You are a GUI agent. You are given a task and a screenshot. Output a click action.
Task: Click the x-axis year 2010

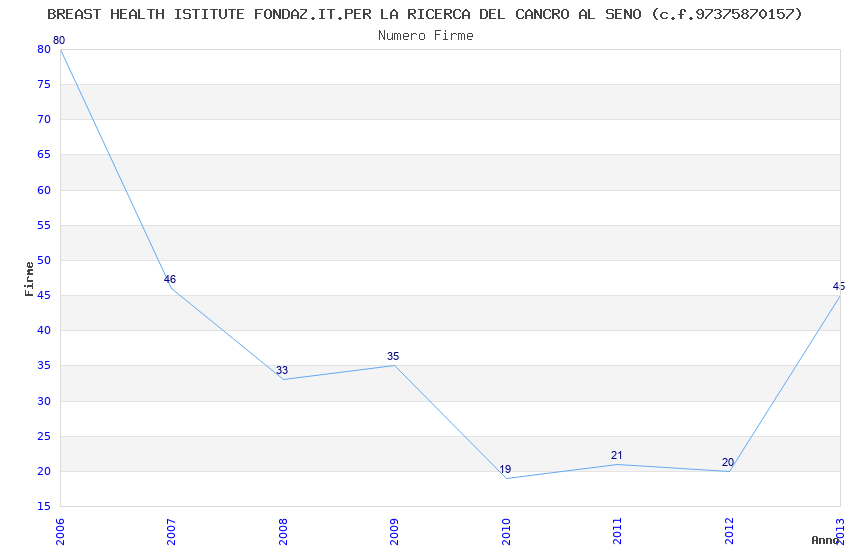[x=506, y=531]
